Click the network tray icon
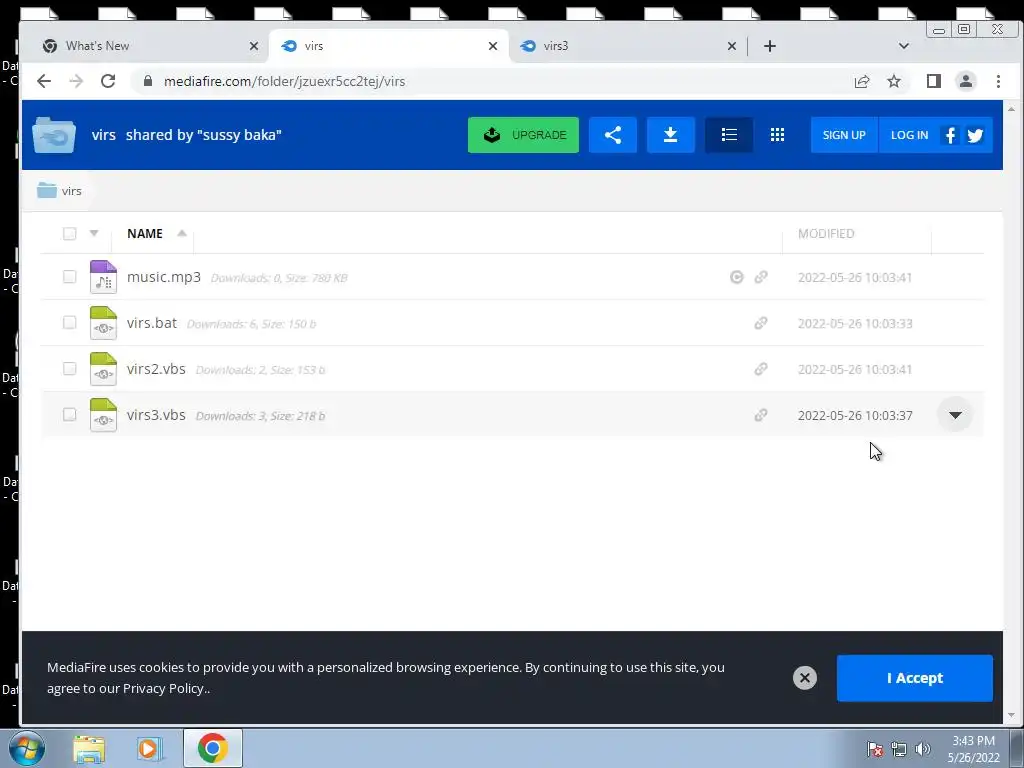Screen dimensions: 1024x768 pyautogui.click(x=899, y=749)
